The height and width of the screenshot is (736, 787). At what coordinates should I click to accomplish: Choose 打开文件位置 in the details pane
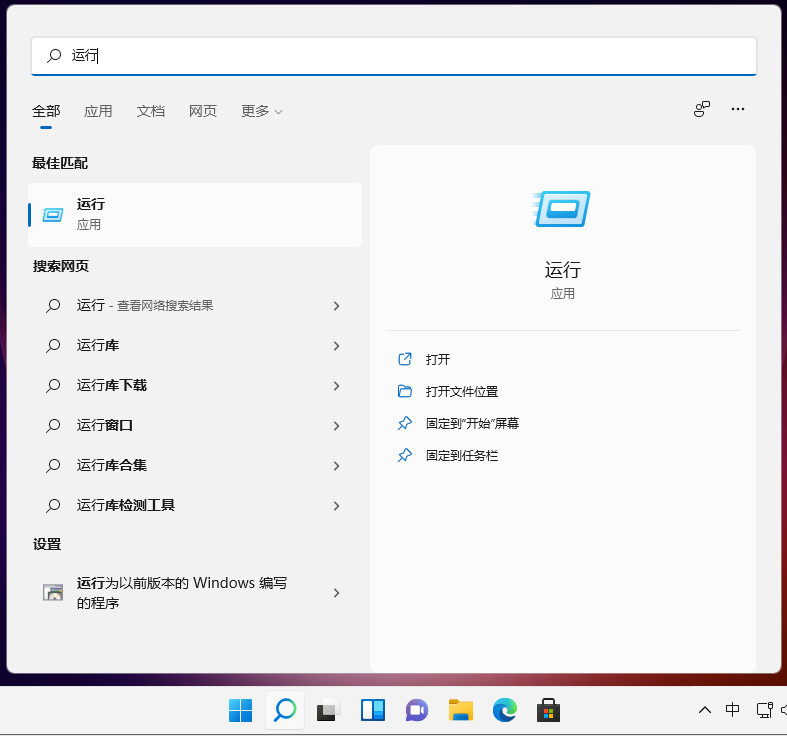[x=461, y=391]
